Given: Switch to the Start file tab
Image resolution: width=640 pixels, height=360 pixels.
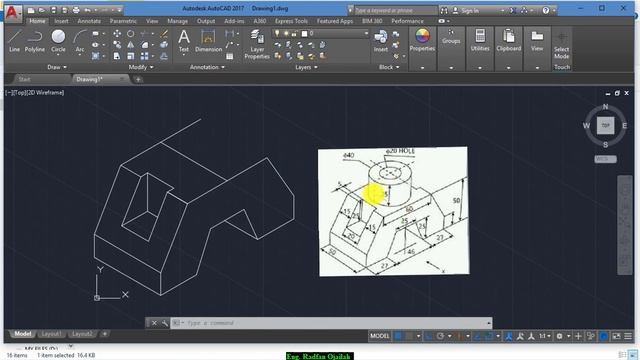Looking at the screenshot, I should tap(24, 79).
